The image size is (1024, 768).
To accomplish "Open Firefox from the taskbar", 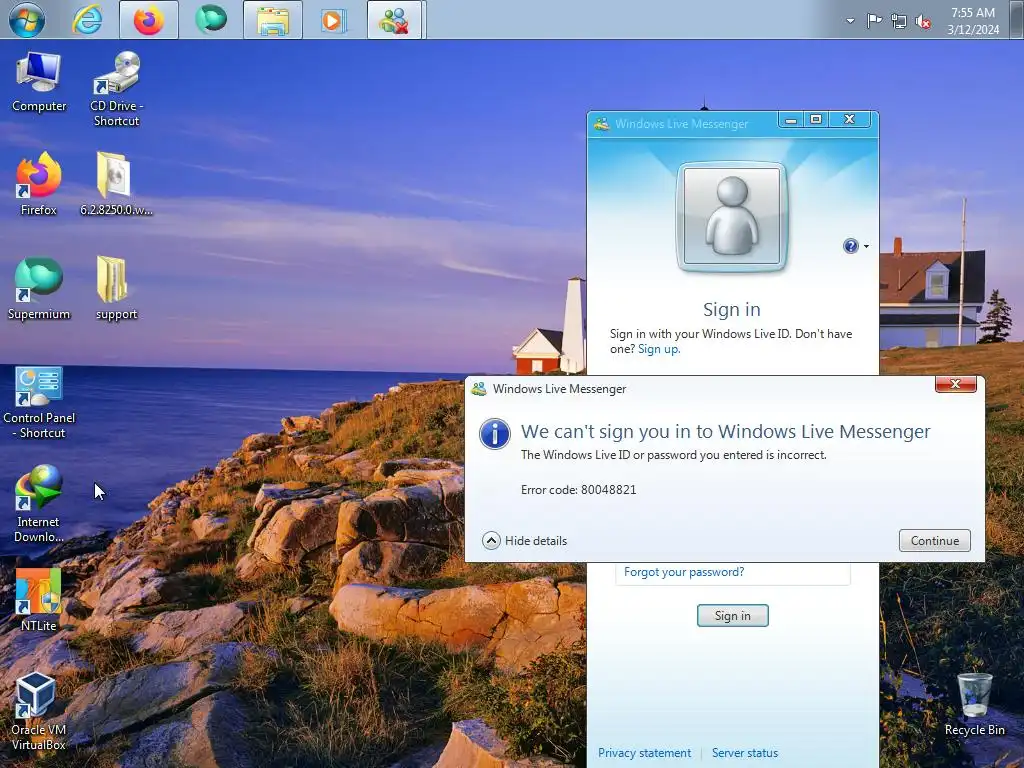I will 149,20.
